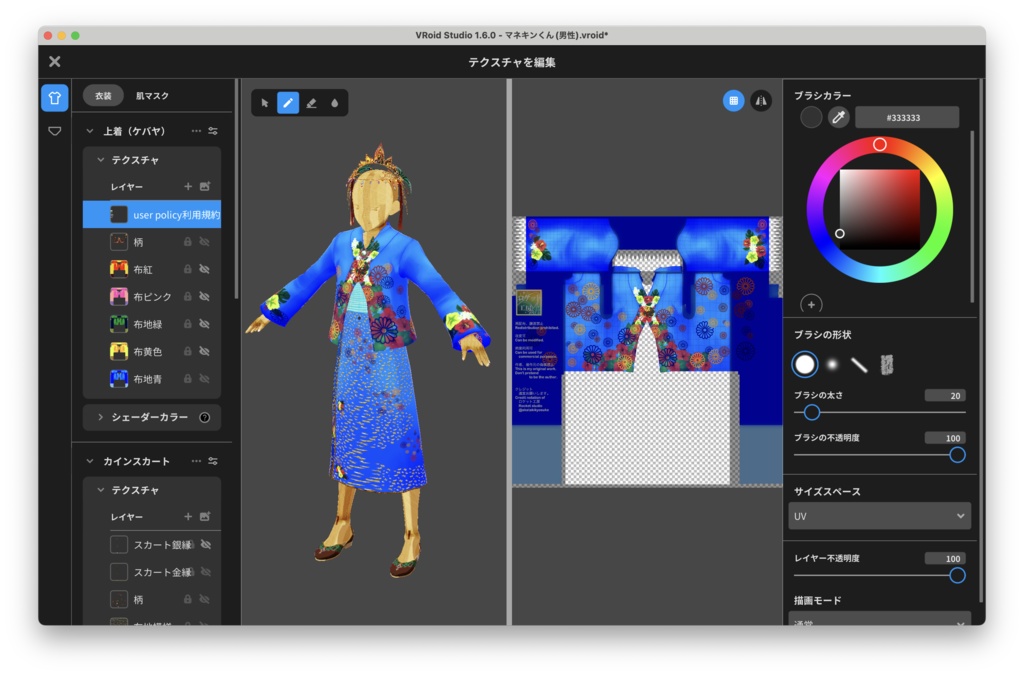1024x676 pixels.
Task: Toggle the lock on the 布黄色 layer
Action: (187, 351)
